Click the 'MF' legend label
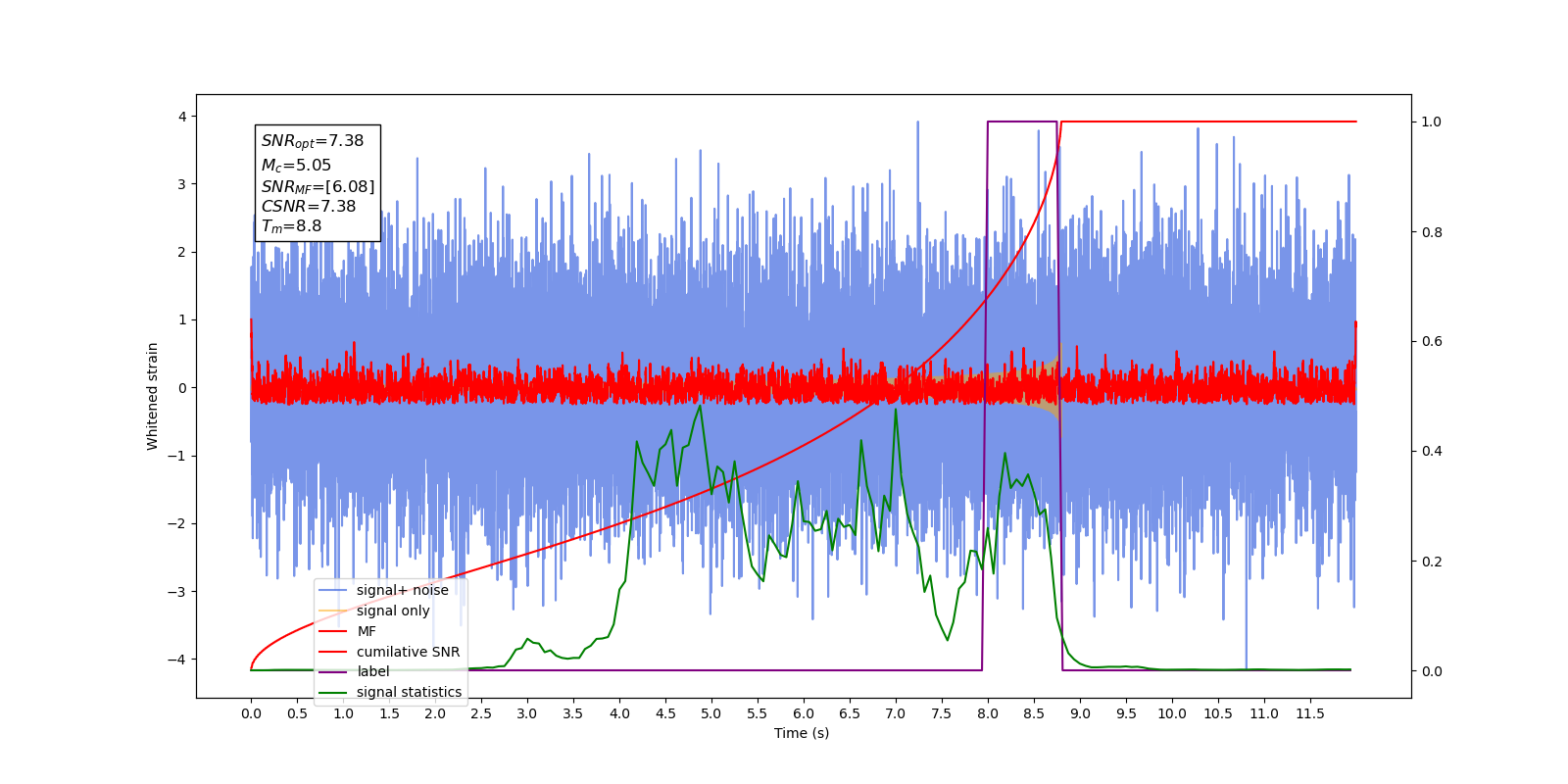Screen dimensions: 1568x784 (367, 631)
